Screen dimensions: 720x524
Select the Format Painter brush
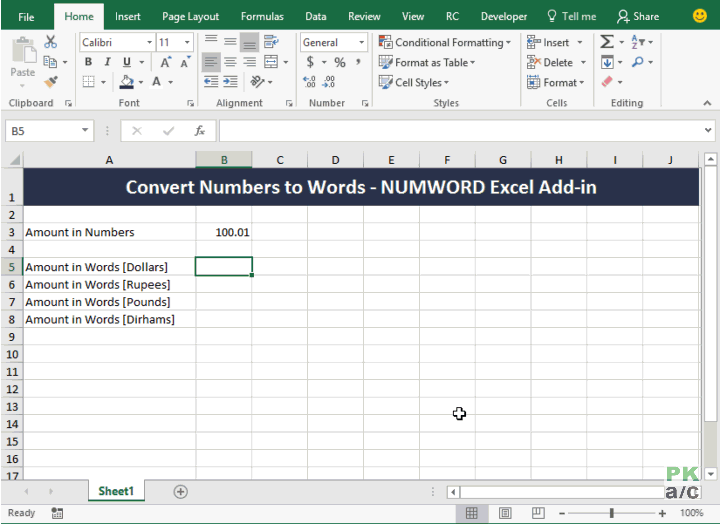tap(51, 82)
